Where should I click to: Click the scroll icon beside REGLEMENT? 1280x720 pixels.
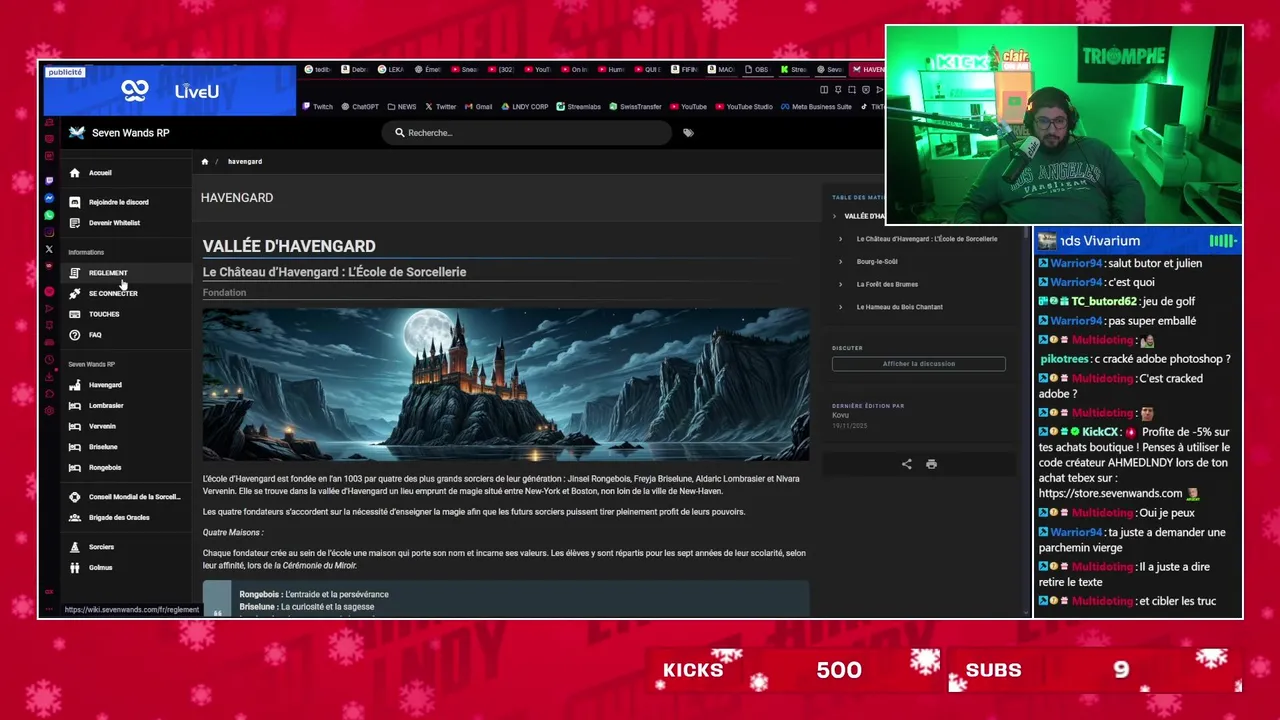click(74, 273)
